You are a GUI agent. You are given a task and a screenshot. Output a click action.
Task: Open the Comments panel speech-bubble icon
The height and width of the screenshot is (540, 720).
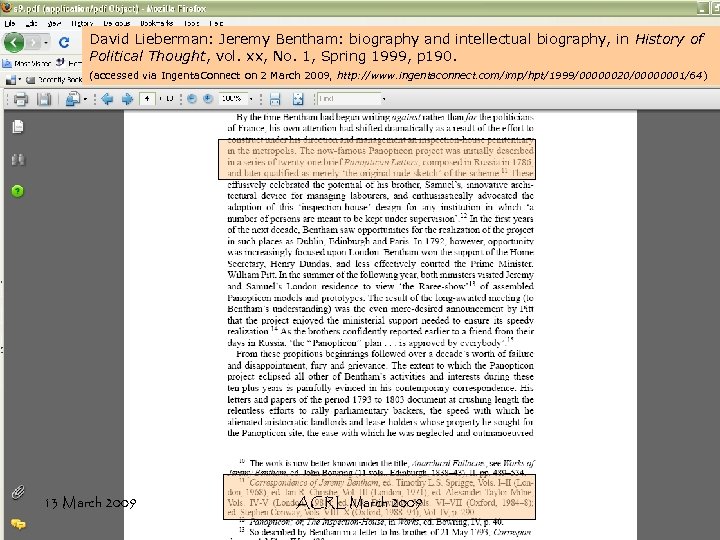click(18, 523)
